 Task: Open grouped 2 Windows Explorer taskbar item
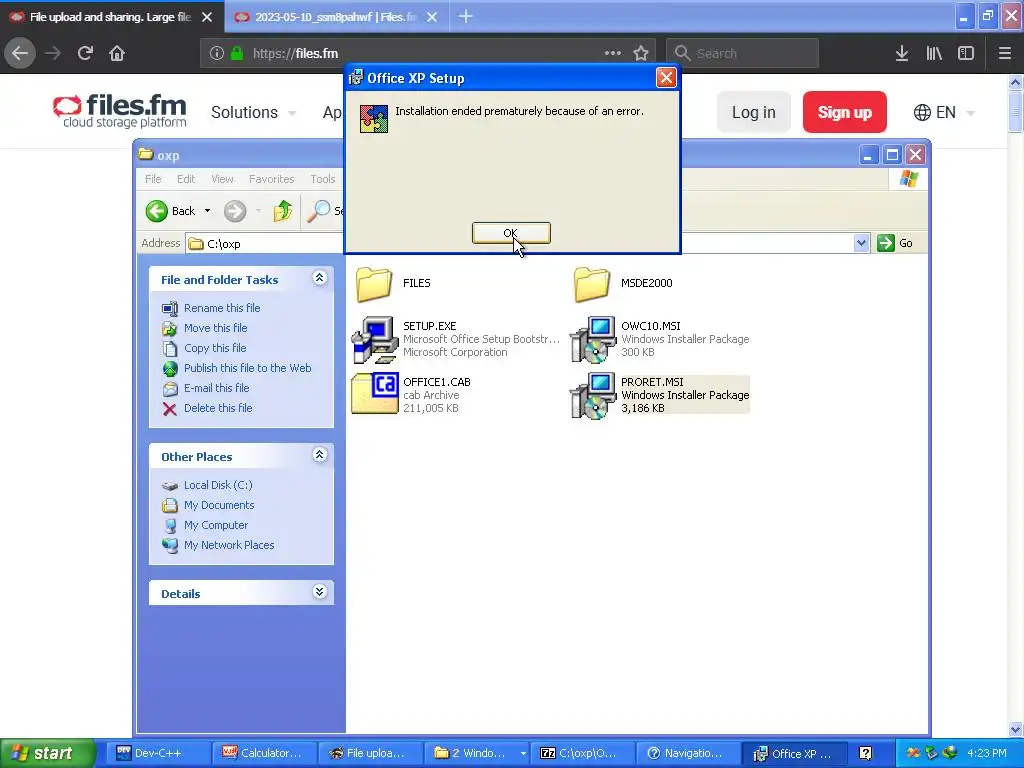(x=477, y=753)
